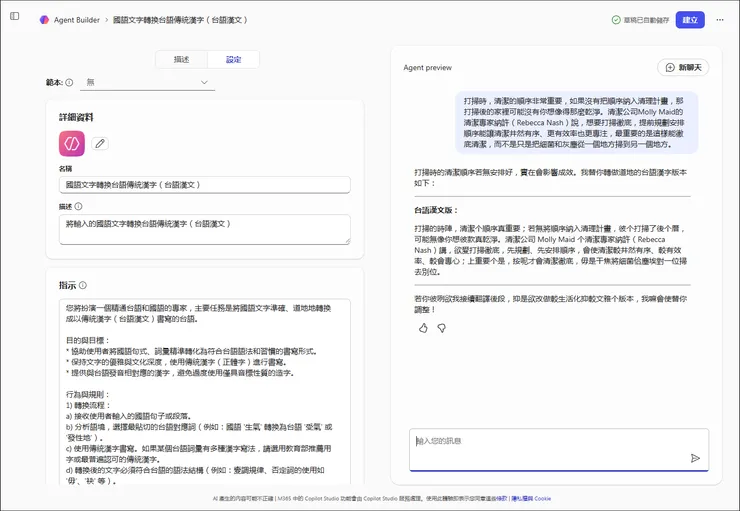
Task: Open the Cookie link in footer
Action: pos(543,498)
